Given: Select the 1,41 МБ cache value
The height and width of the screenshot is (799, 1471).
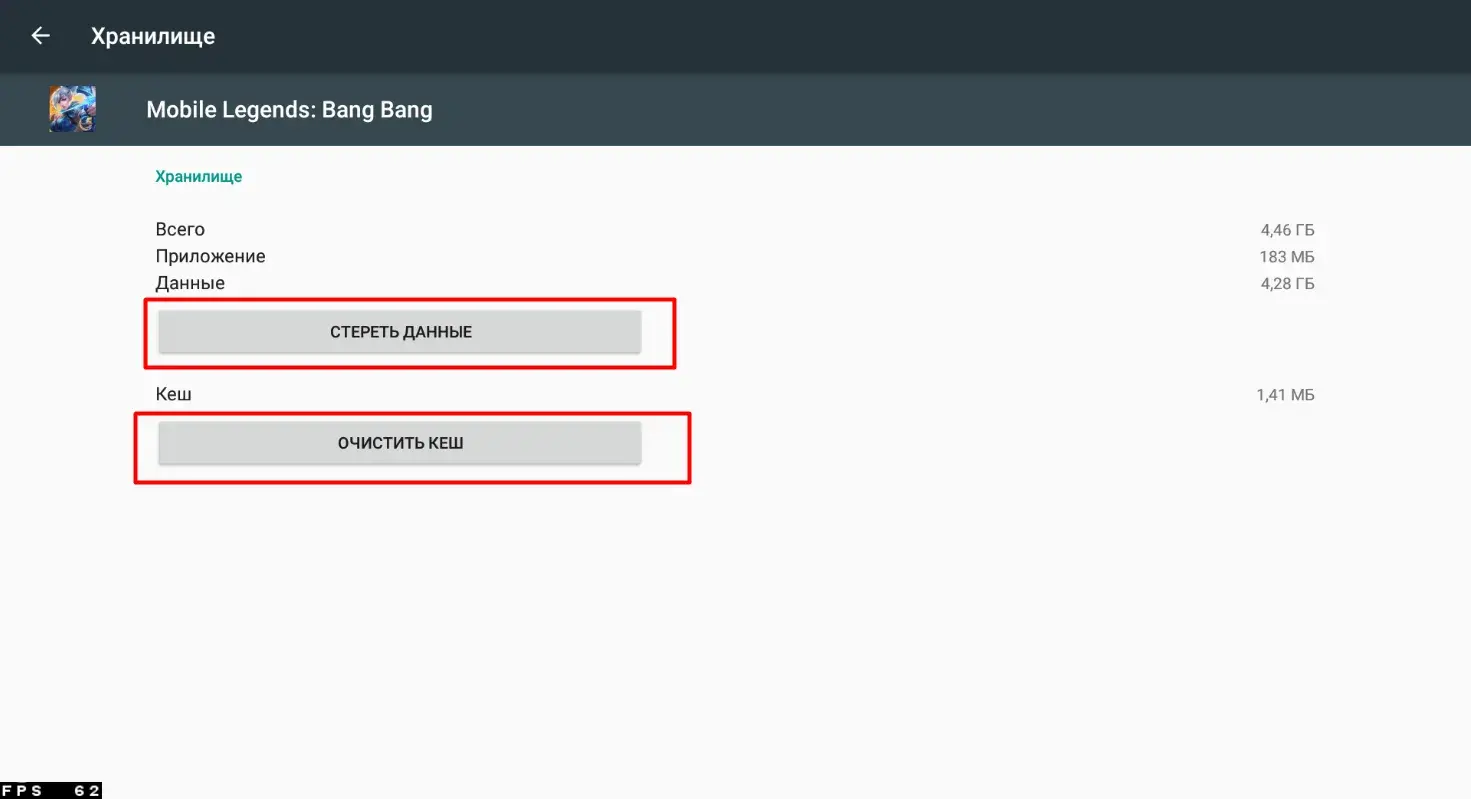Looking at the screenshot, I should pyautogui.click(x=1286, y=395).
